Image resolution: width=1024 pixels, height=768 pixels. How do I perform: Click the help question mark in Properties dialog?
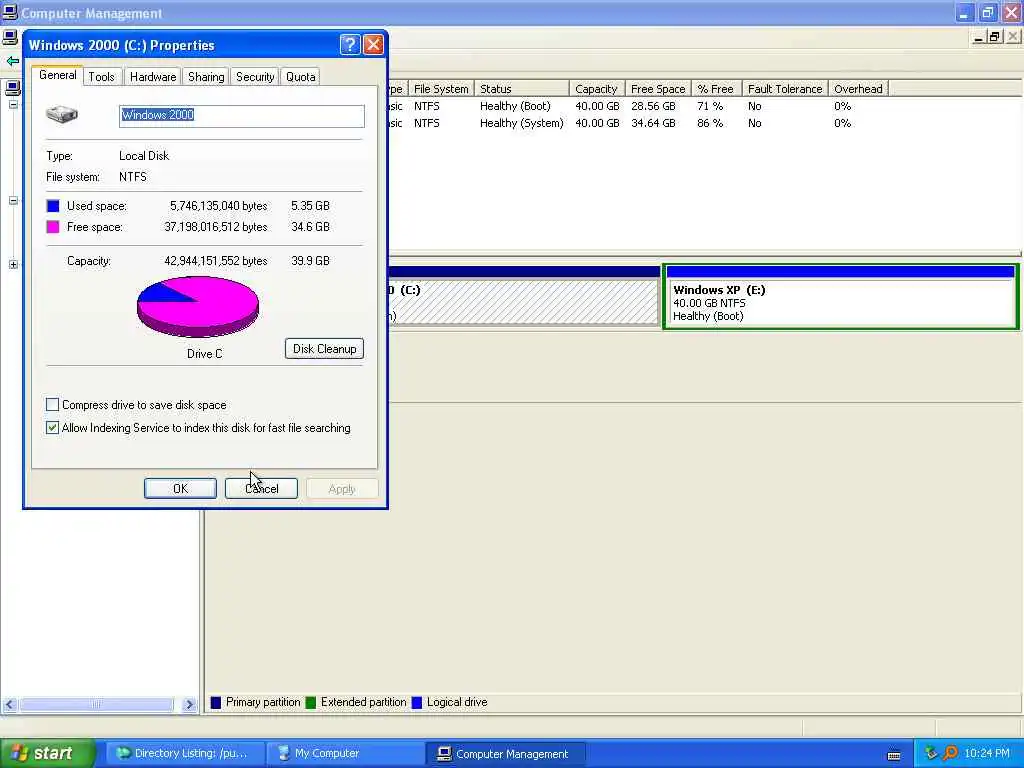349,44
